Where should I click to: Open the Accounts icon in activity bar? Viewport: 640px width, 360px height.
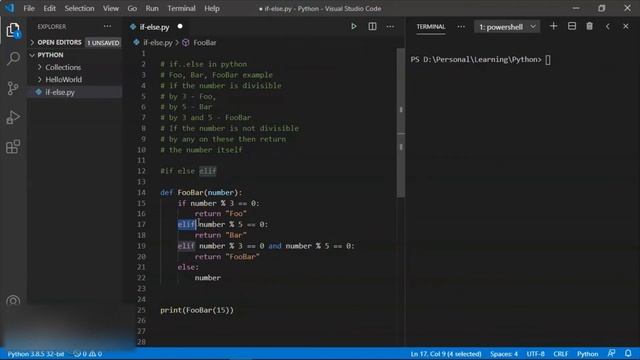point(13,301)
